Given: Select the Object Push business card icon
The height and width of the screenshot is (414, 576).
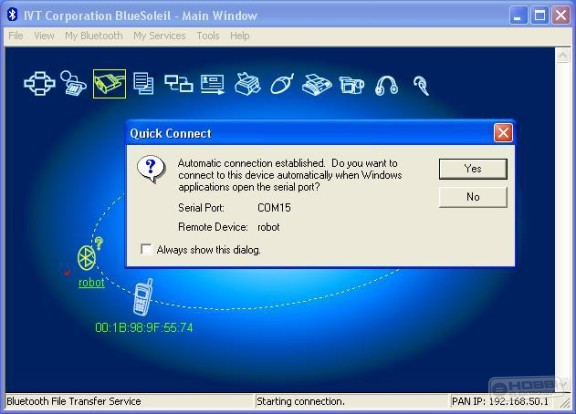Looking at the screenshot, I should click(x=213, y=84).
